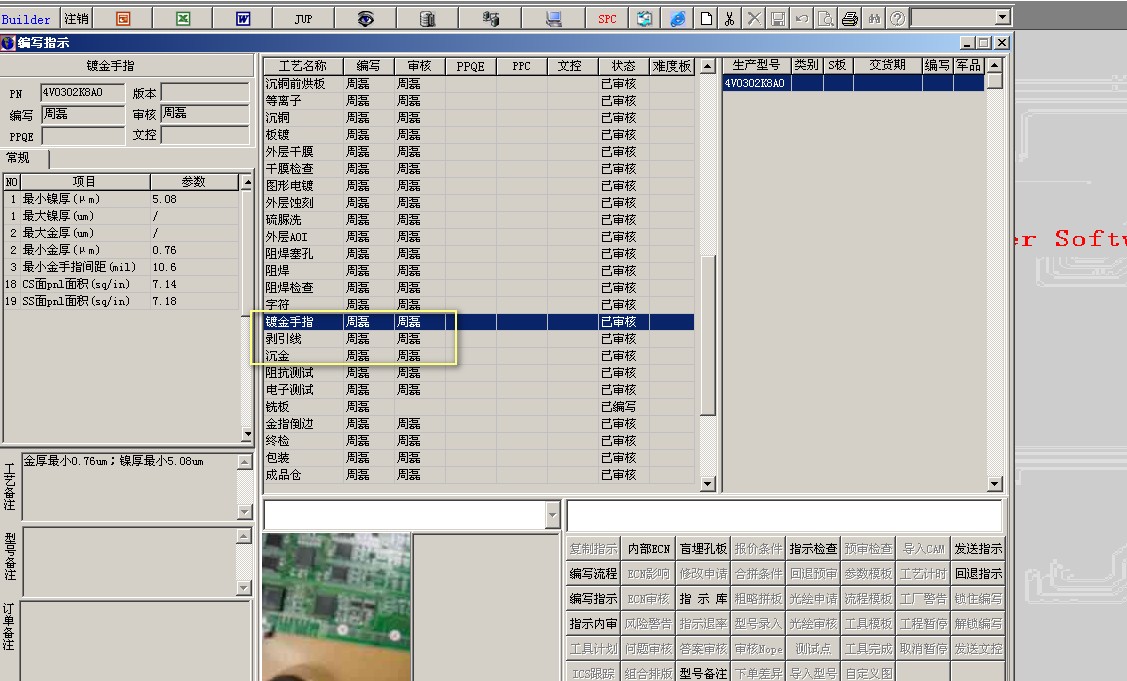Select the 剥引线 process row
Image resolution: width=1127 pixels, height=681 pixels.
479,339
